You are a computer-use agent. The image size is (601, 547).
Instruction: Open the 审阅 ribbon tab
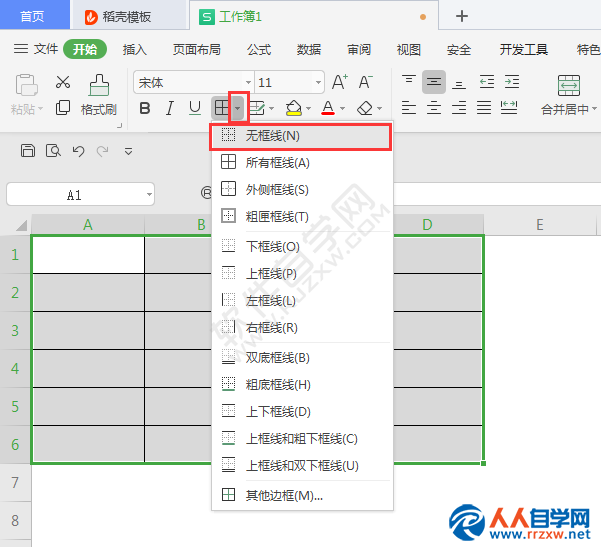click(x=359, y=49)
